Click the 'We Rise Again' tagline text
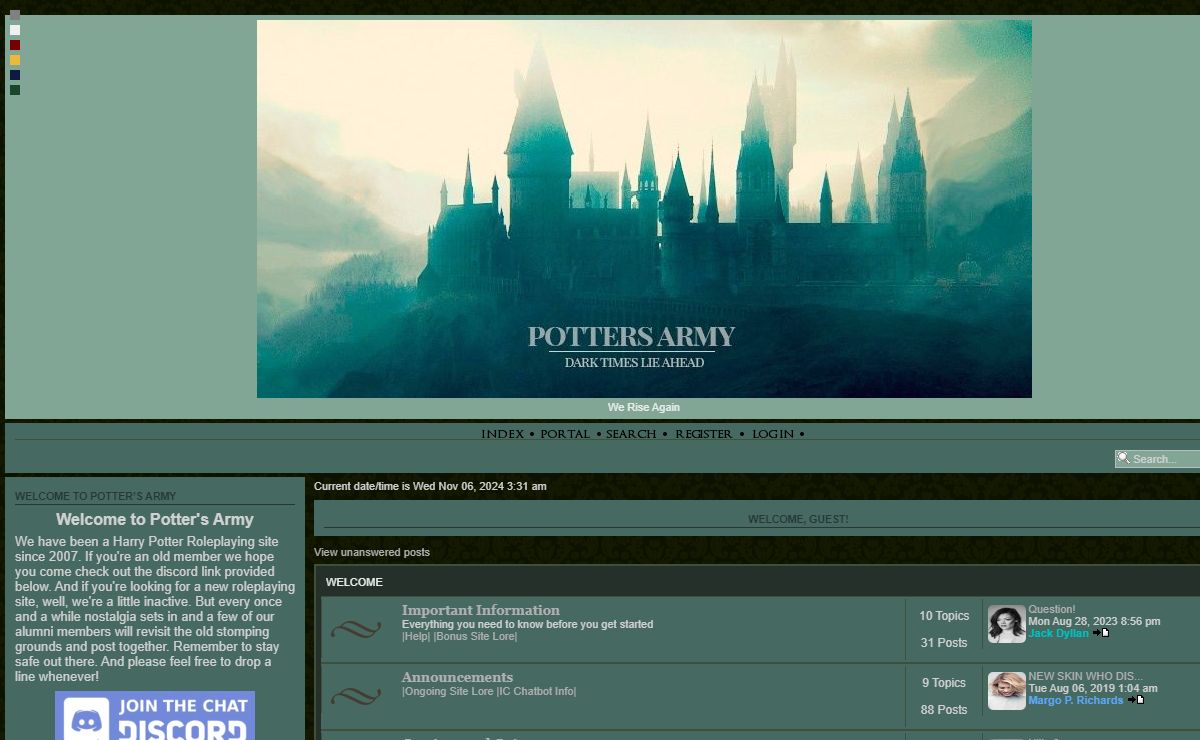The width and height of the screenshot is (1200, 740). tap(644, 407)
